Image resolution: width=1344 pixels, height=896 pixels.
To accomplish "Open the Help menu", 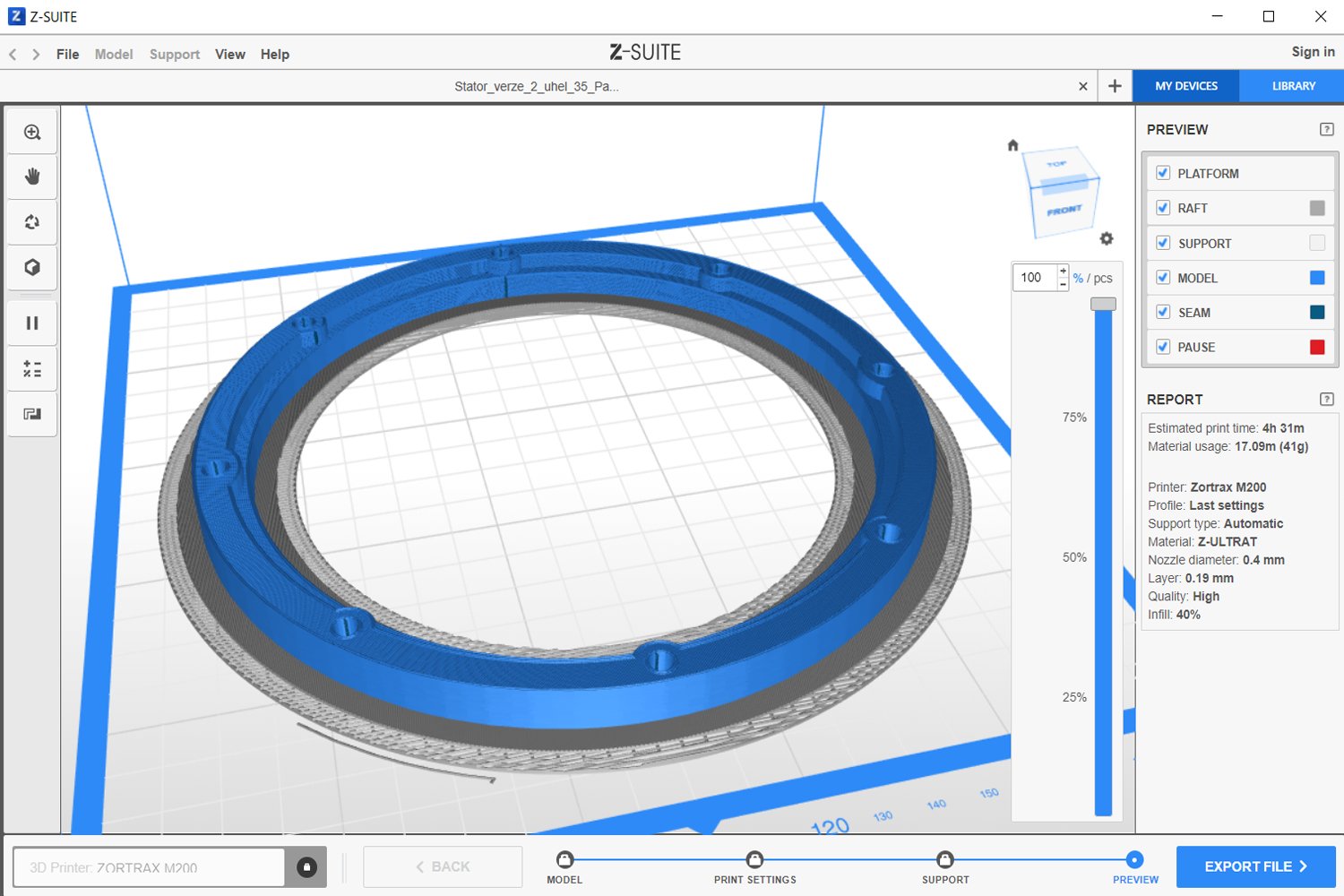I will [x=275, y=55].
